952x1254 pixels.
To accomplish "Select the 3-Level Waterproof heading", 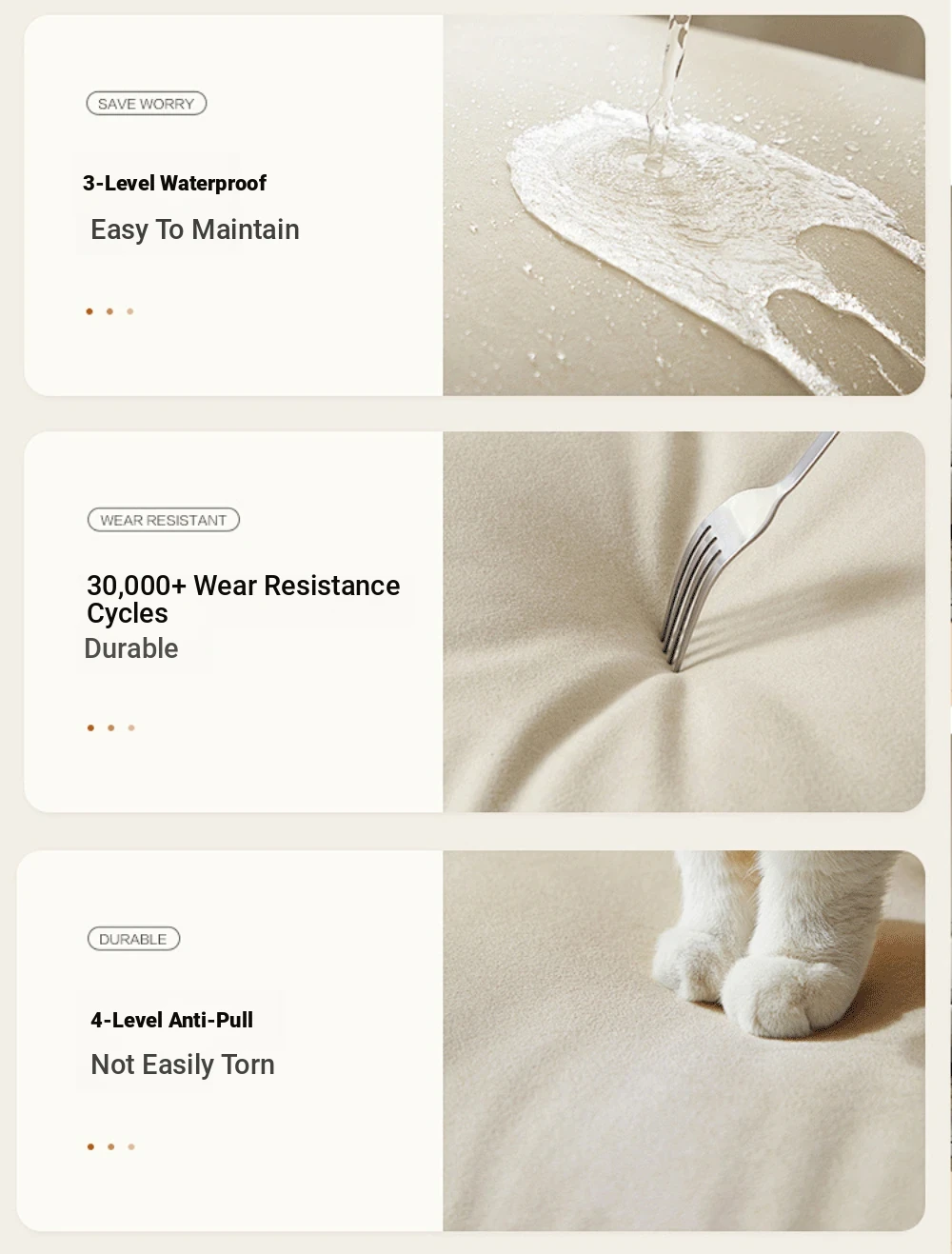I will pos(174,183).
